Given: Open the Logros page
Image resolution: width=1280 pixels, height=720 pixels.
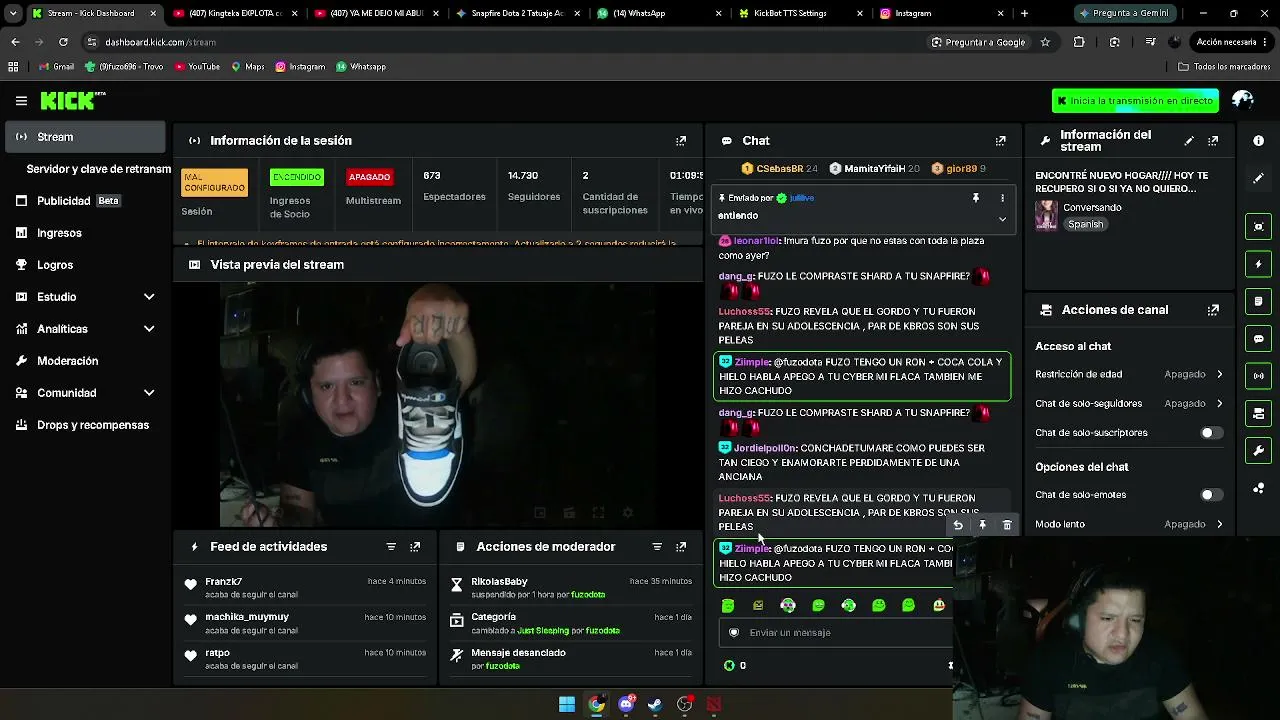Looking at the screenshot, I should click(86, 265).
